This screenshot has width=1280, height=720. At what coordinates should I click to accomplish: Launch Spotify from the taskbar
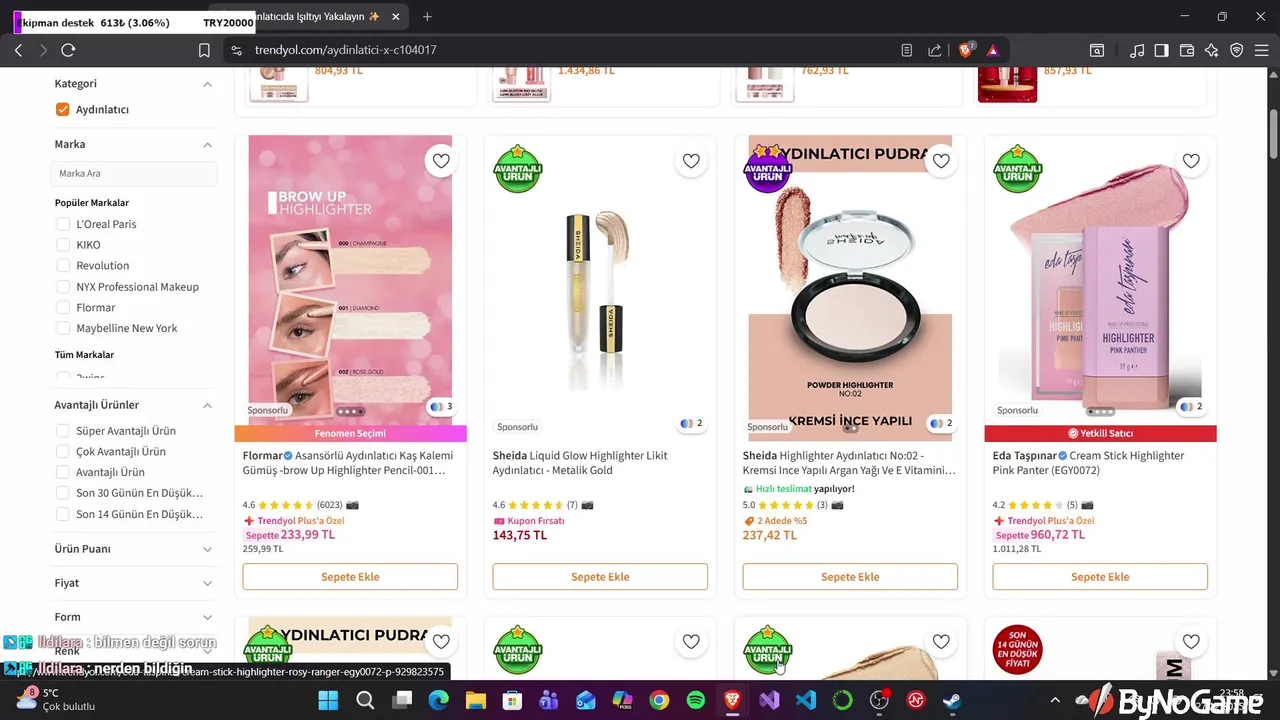coord(696,701)
